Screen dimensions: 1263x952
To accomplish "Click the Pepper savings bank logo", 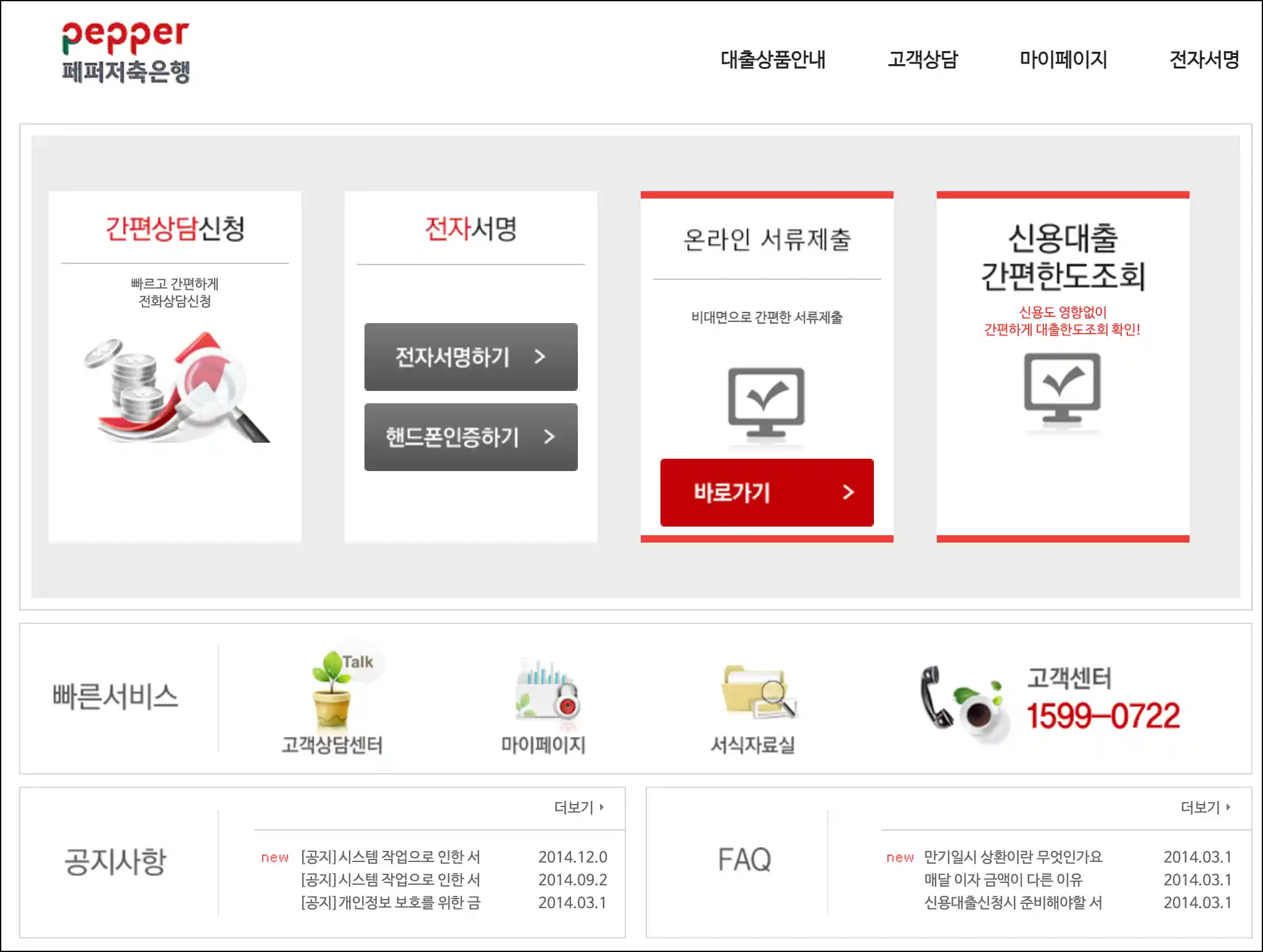I will 126,53.
